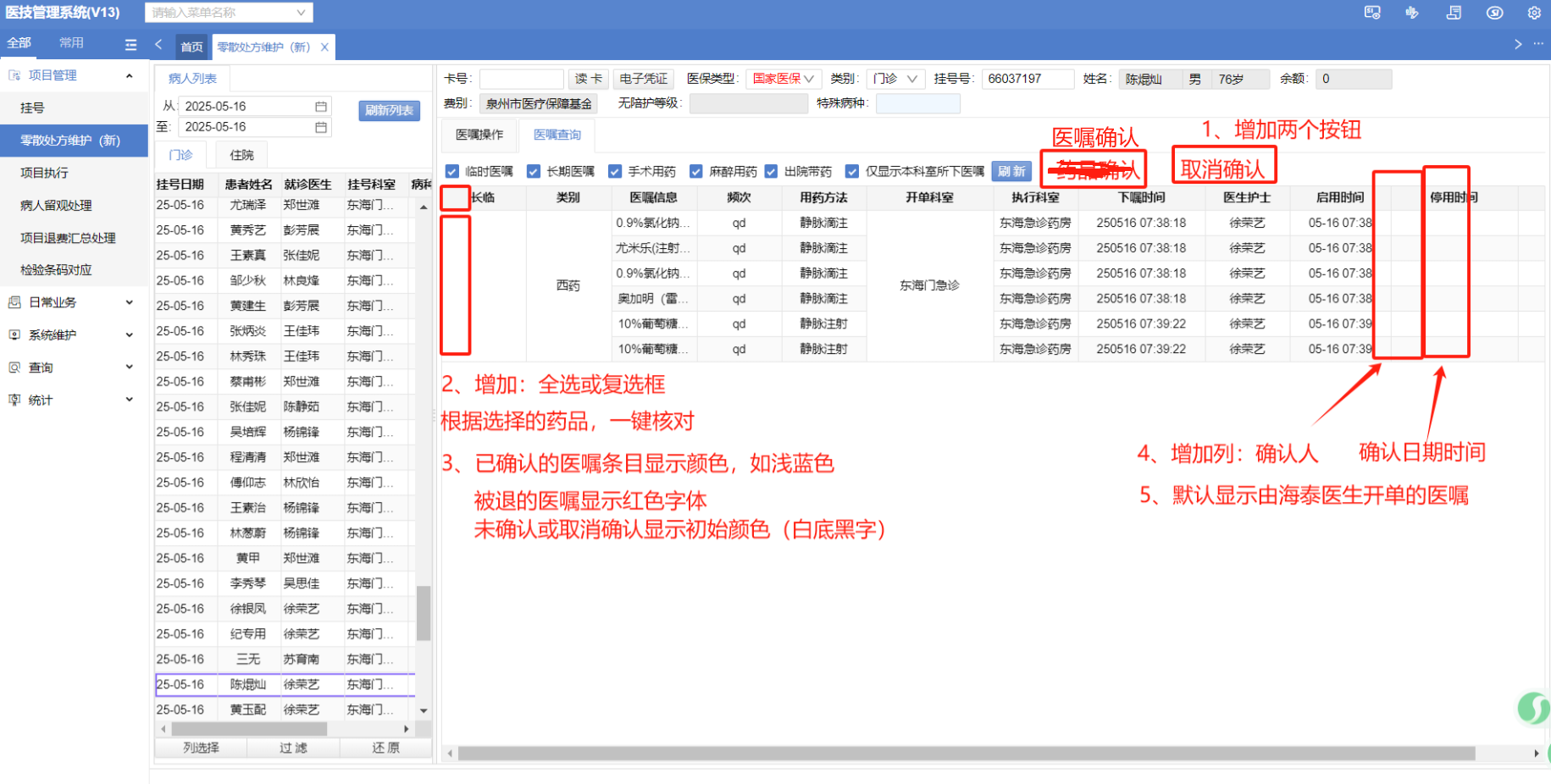Click the patient list's scroll-right arrow
The height and width of the screenshot is (784, 1551).
(x=407, y=729)
